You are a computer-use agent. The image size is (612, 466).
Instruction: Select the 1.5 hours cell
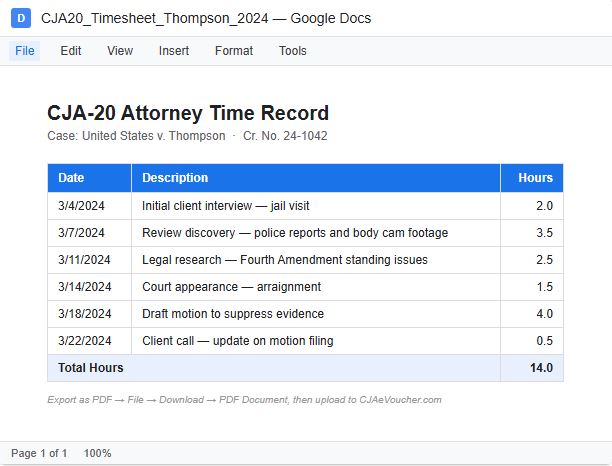click(532, 287)
